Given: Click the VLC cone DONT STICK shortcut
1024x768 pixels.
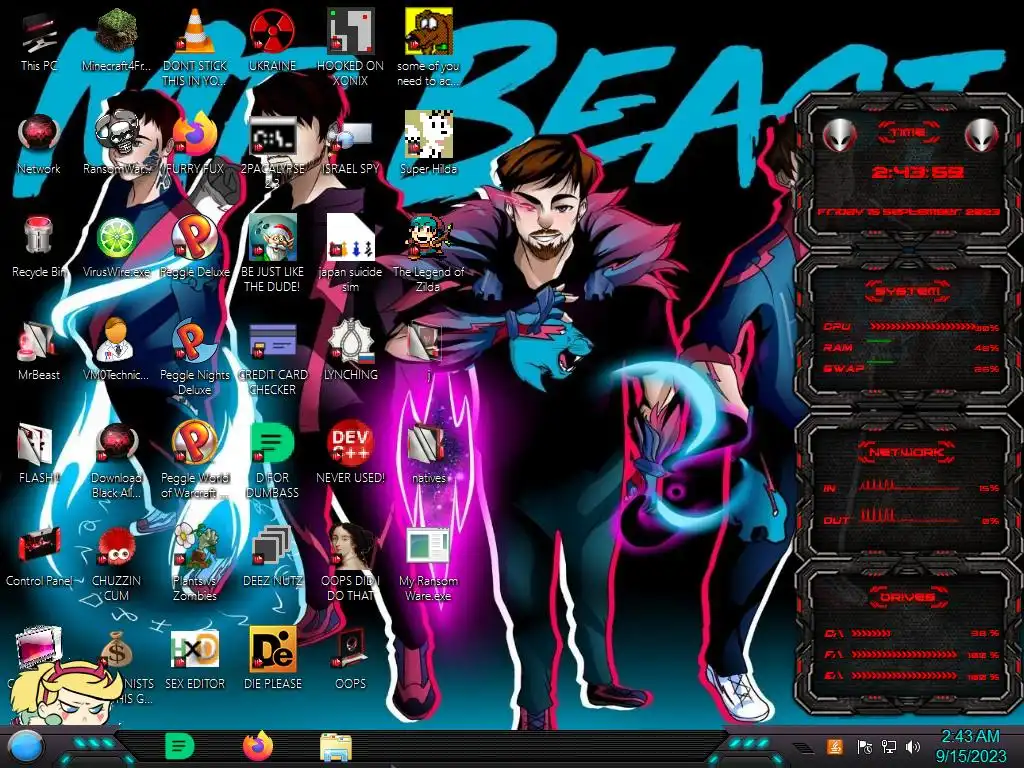Looking at the screenshot, I should pyautogui.click(x=194, y=31).
